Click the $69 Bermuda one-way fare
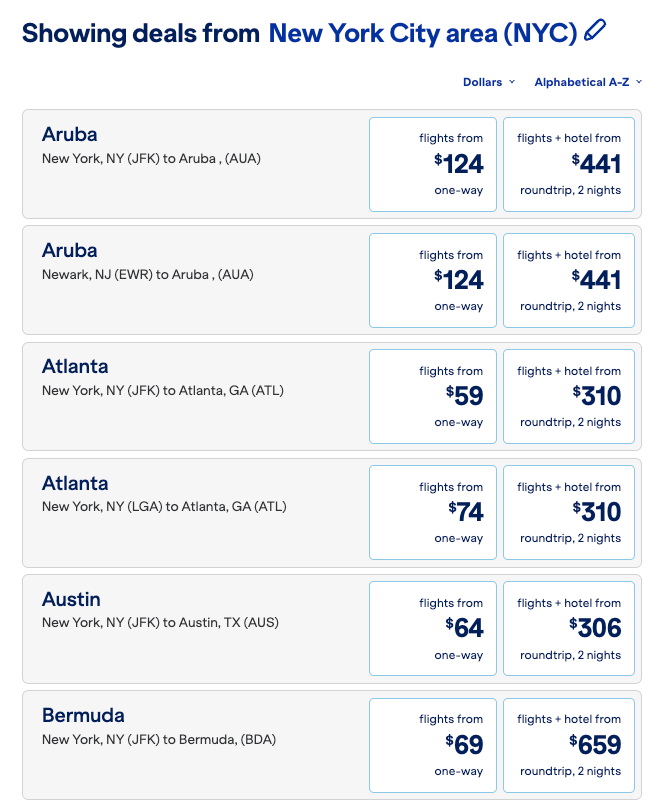660x806 pixels. click(x=432, y=744)
